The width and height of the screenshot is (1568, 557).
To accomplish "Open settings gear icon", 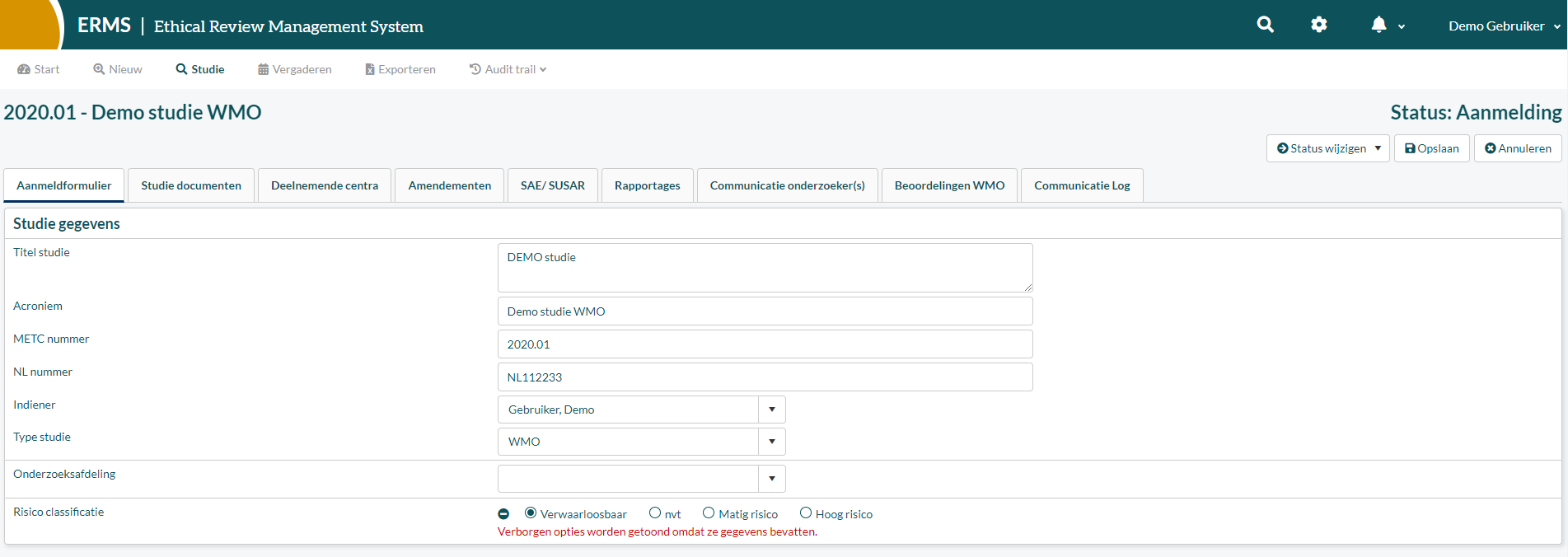I will (x=1319, y=25).
